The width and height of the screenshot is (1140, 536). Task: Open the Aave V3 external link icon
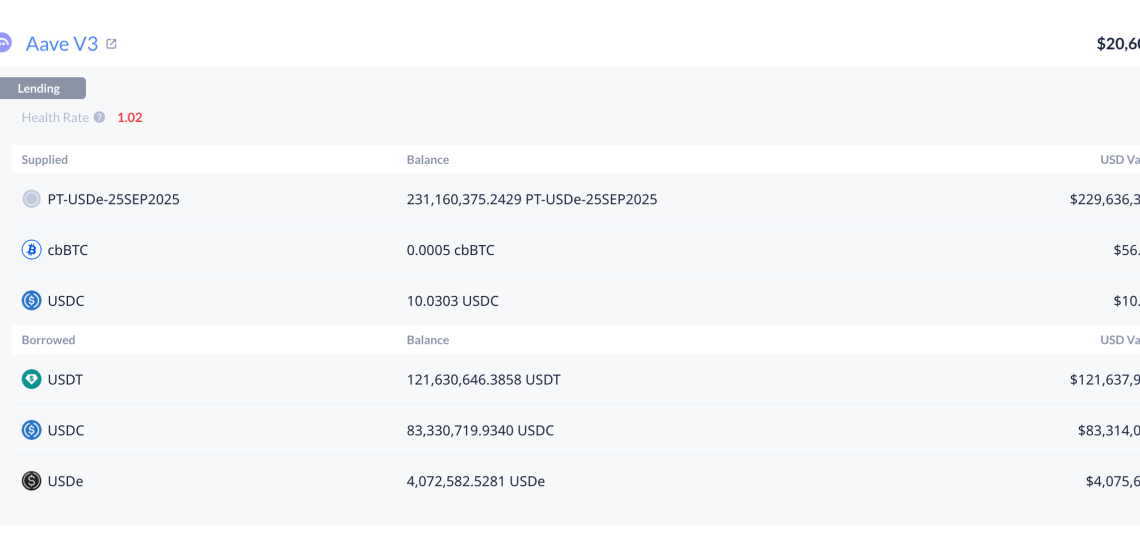tap(111, 44)
